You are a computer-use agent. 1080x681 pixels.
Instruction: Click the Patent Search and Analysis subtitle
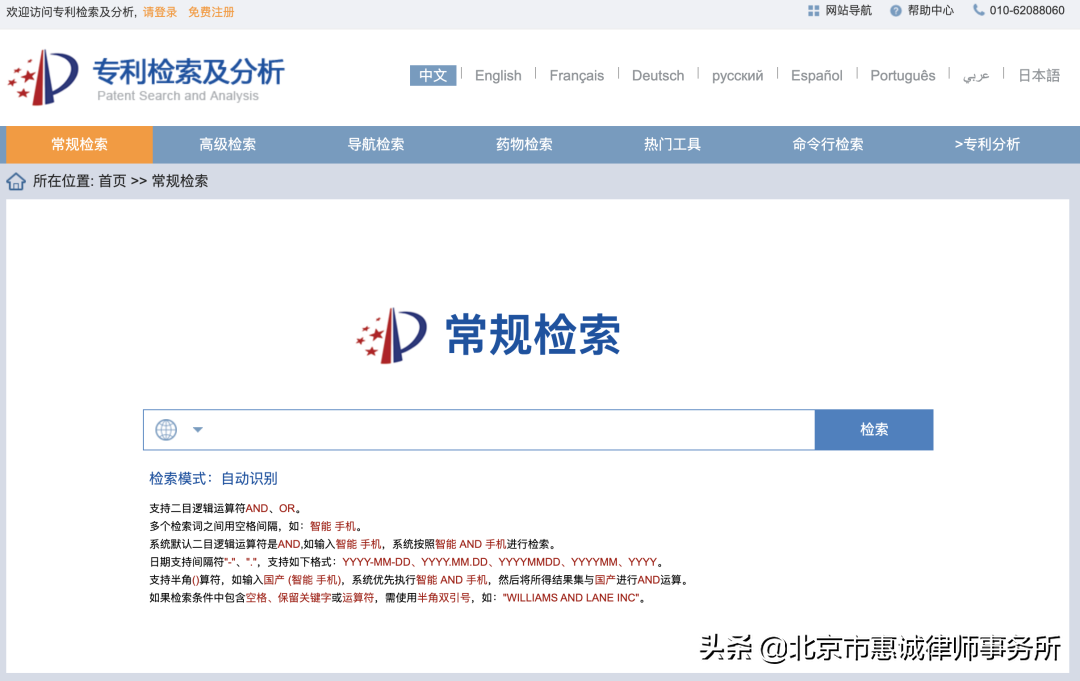[x=178, y=96]
